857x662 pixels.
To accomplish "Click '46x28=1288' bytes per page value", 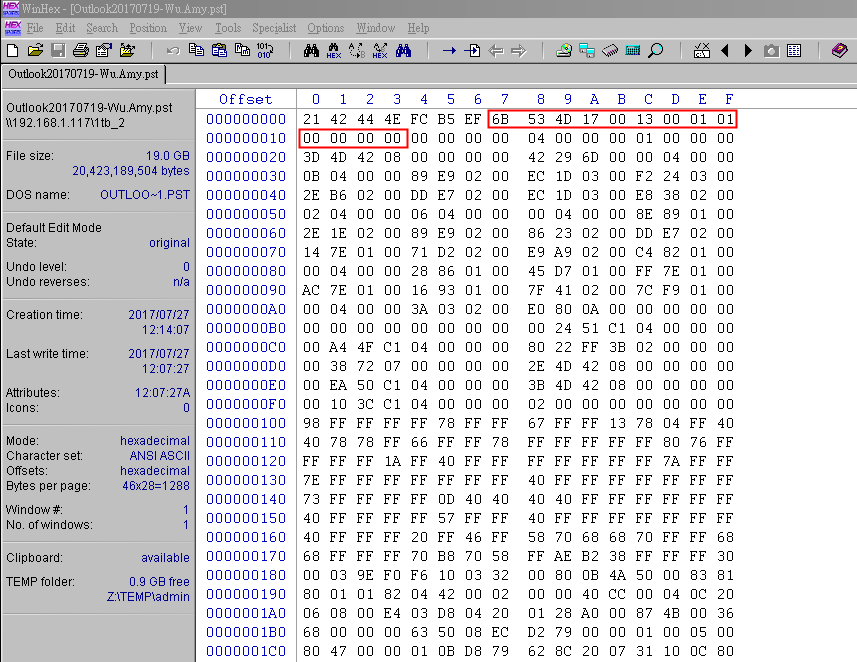I will pos(156,486).
